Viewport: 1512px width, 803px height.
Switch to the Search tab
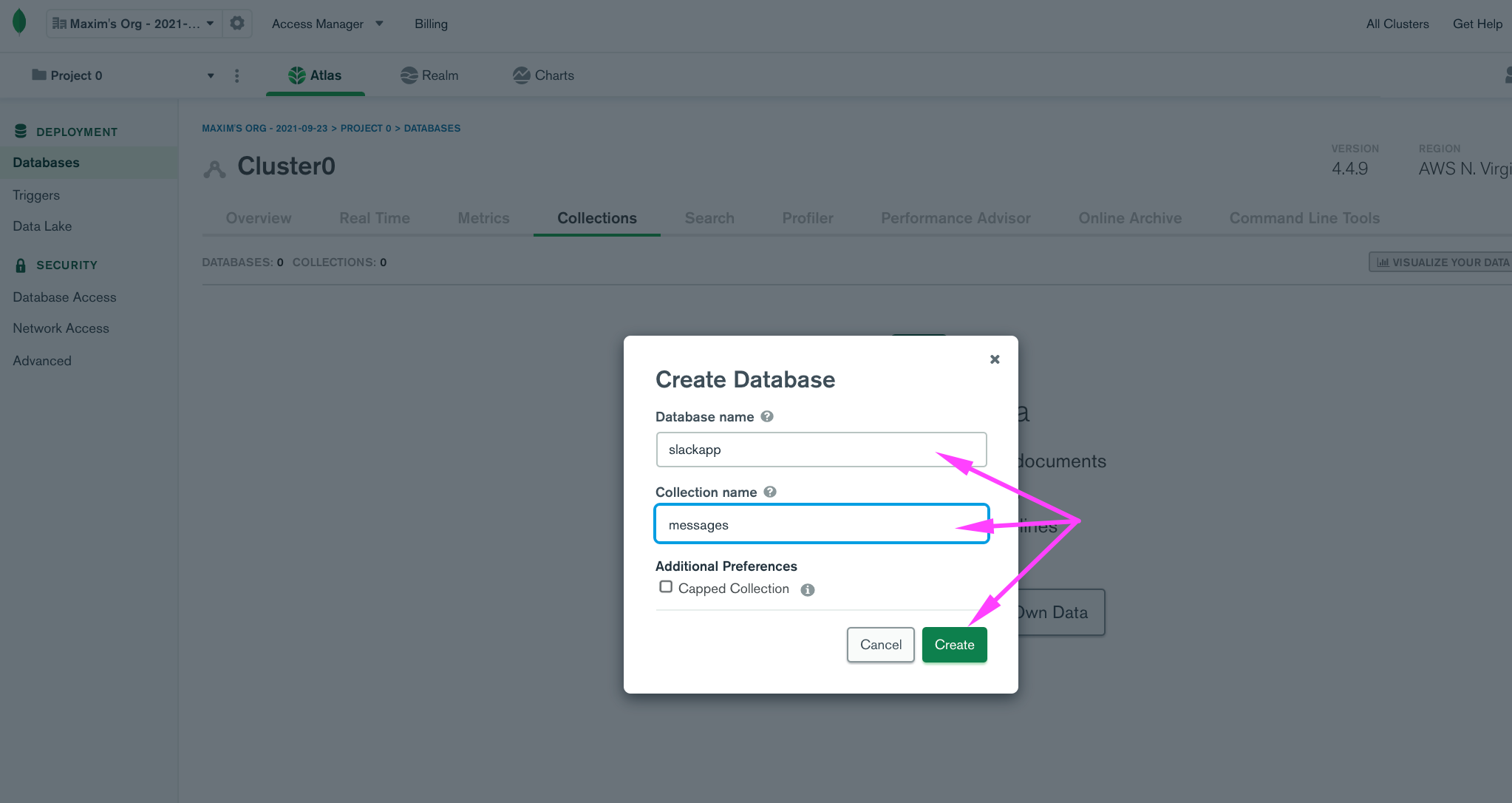click(709, 217)
